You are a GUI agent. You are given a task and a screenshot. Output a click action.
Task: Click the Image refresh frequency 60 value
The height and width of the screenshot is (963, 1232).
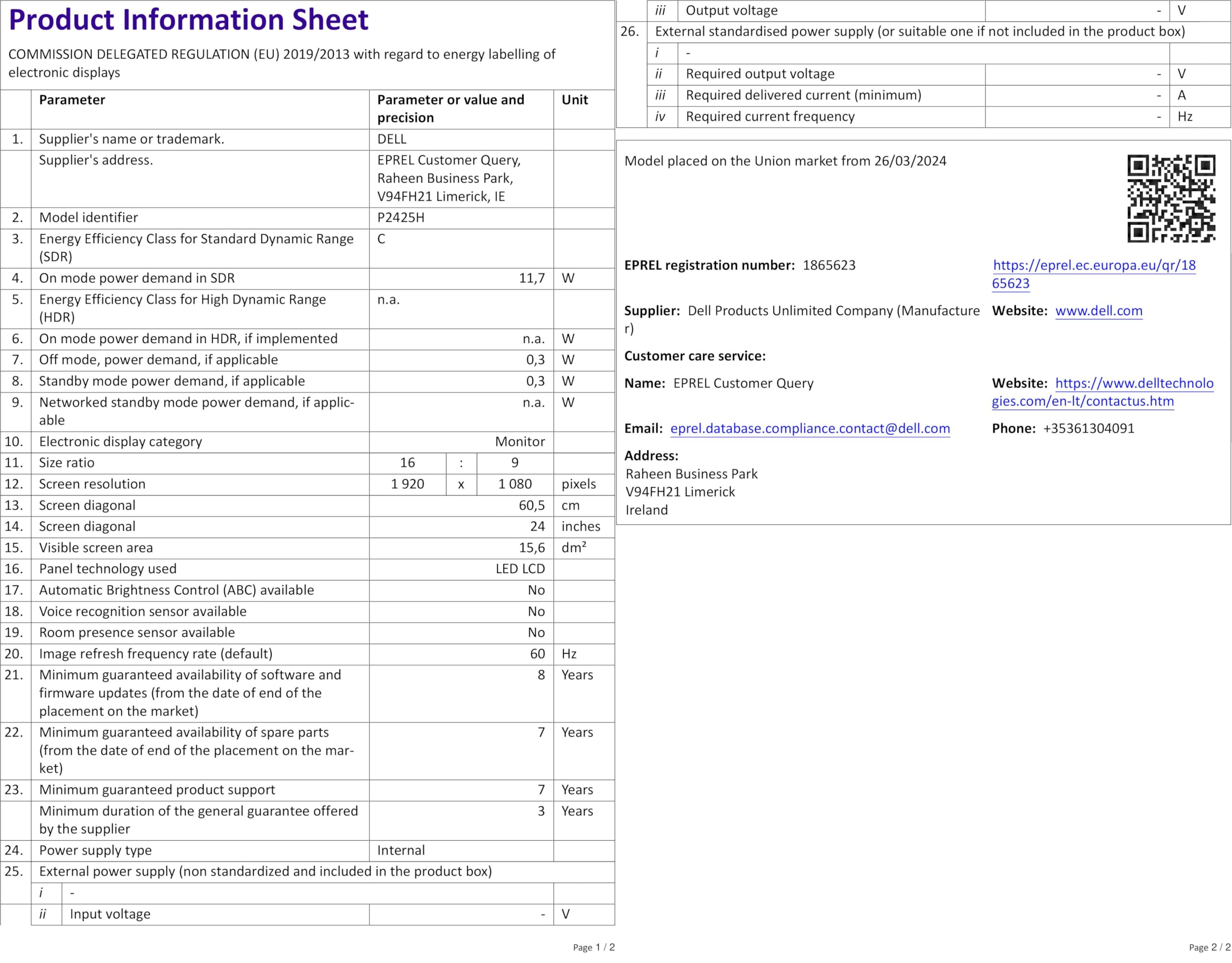tap(537, 654)
